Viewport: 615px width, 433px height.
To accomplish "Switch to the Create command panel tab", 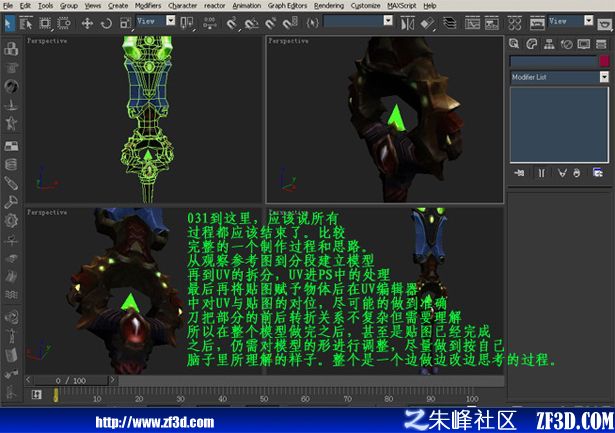I will (514, 44).
